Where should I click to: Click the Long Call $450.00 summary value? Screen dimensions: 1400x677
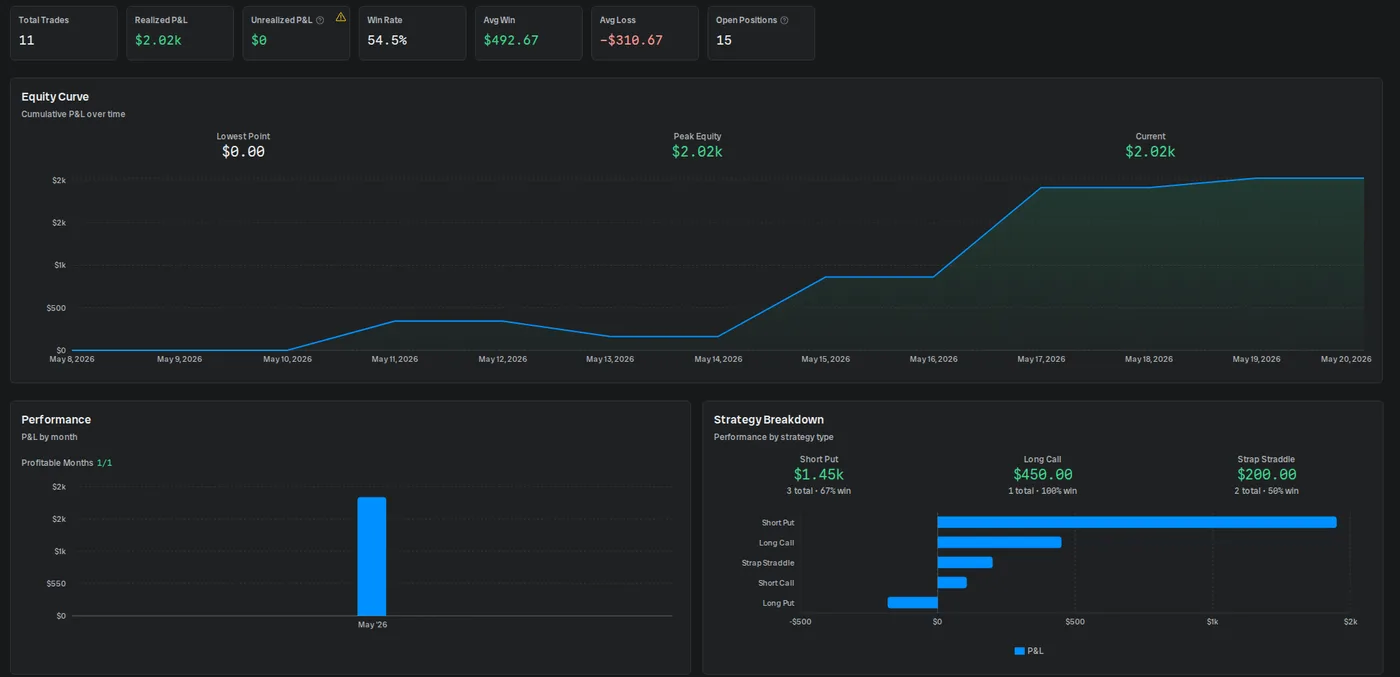pyautogui.click(x=1043, y=475)
